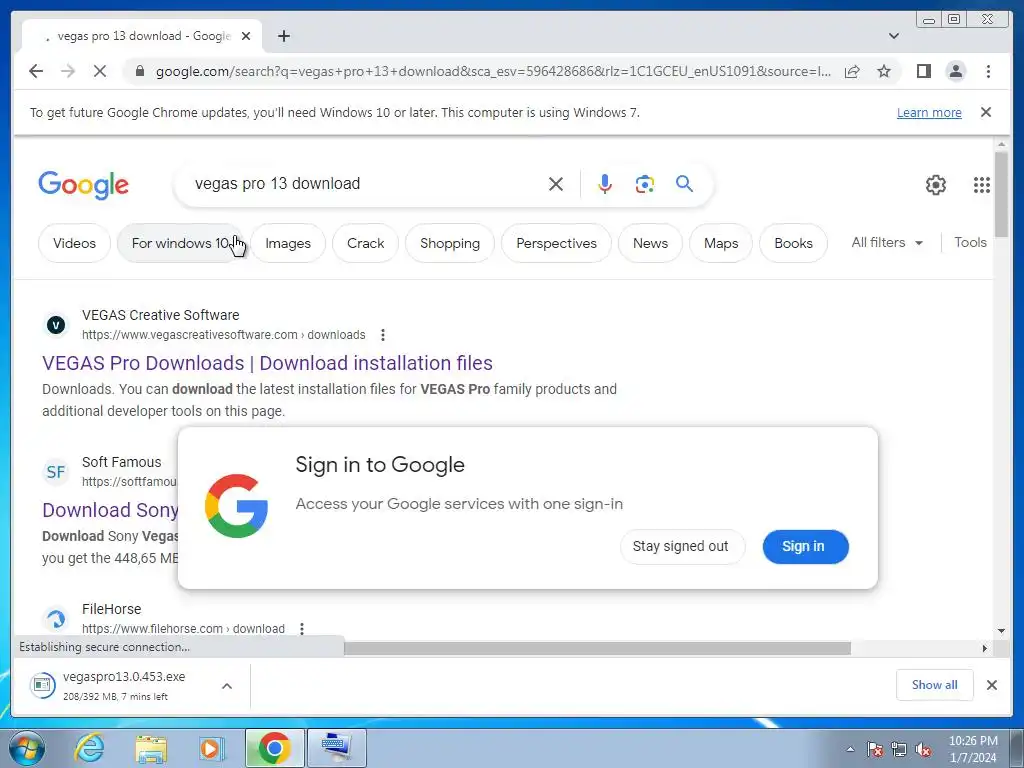Open the Chrome side panel

[923, 71]
